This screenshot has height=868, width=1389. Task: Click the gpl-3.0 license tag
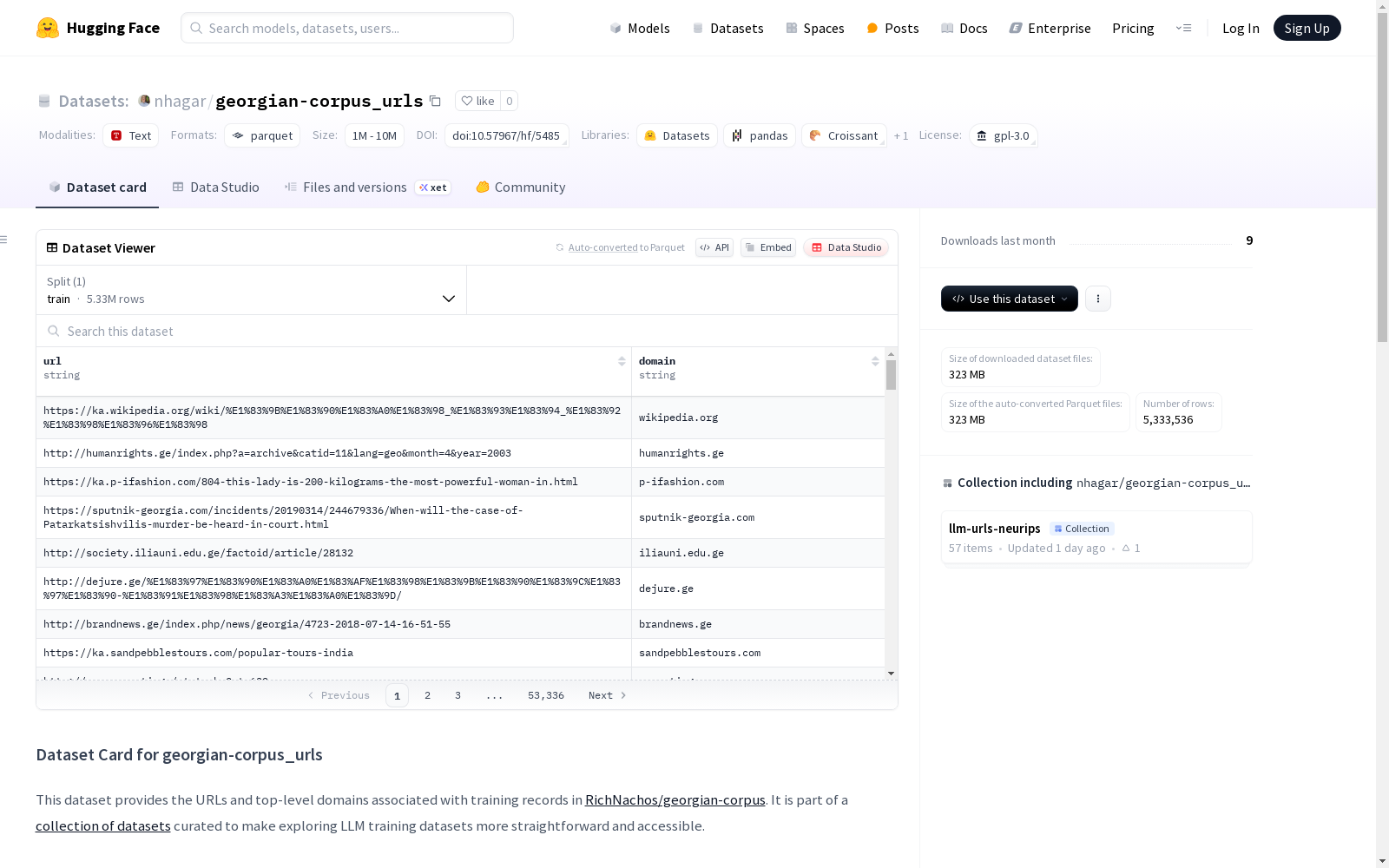pos(1003,135)
